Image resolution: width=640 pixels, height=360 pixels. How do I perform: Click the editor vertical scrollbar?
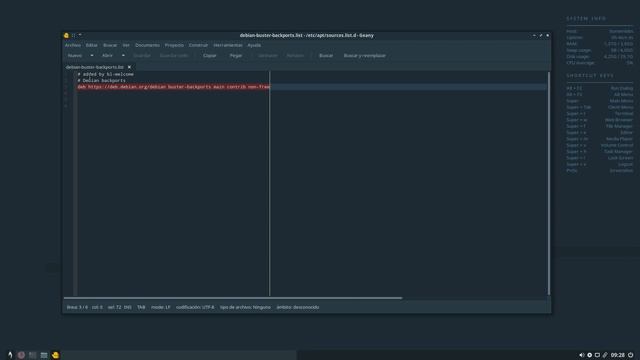[549, 183]
